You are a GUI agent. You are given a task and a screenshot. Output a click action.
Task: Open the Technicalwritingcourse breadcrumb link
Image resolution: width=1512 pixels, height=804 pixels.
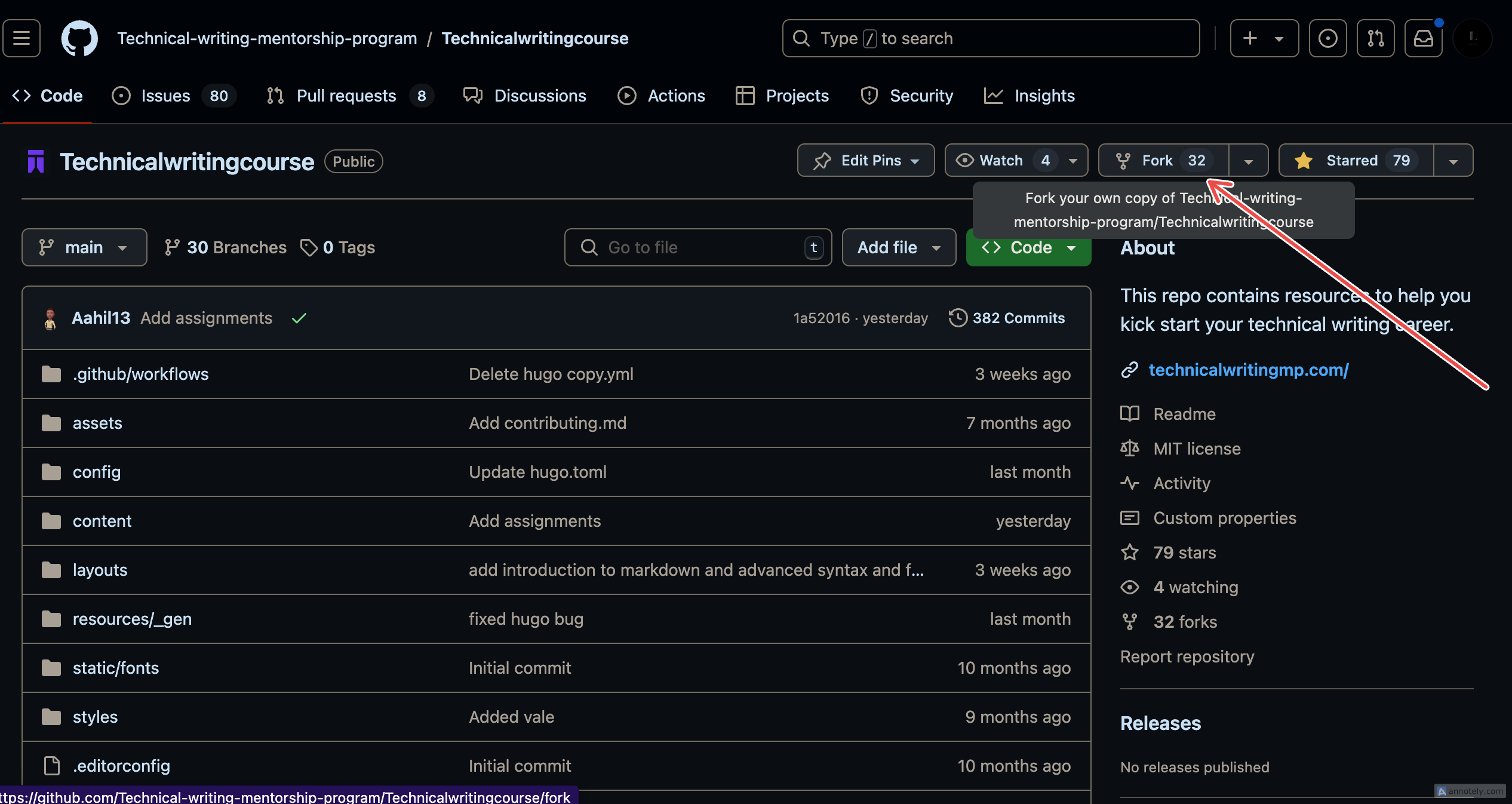[x=535, y=38]
